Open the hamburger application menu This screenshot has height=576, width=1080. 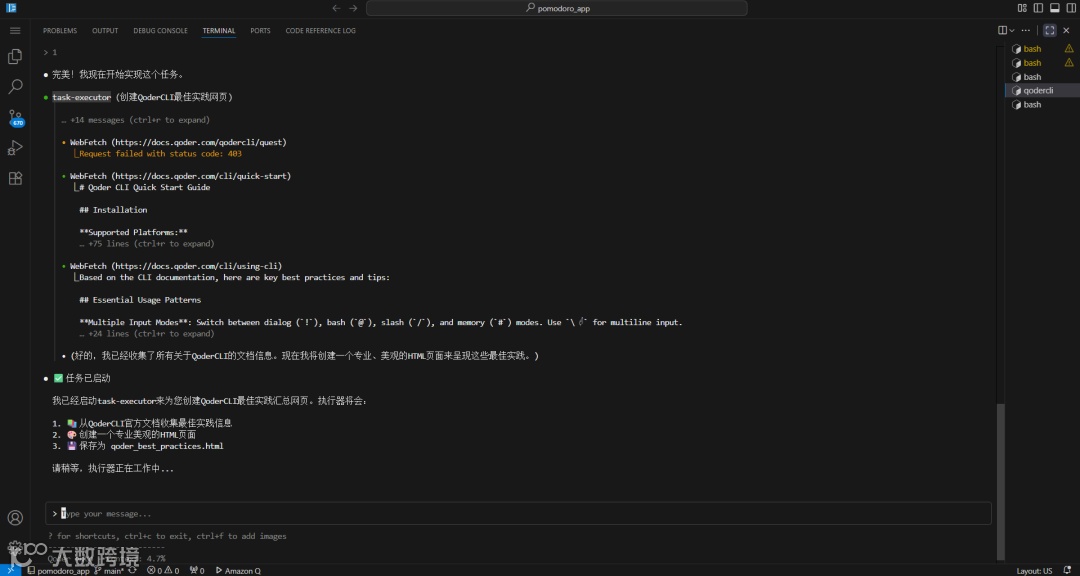tap(14, 31)
